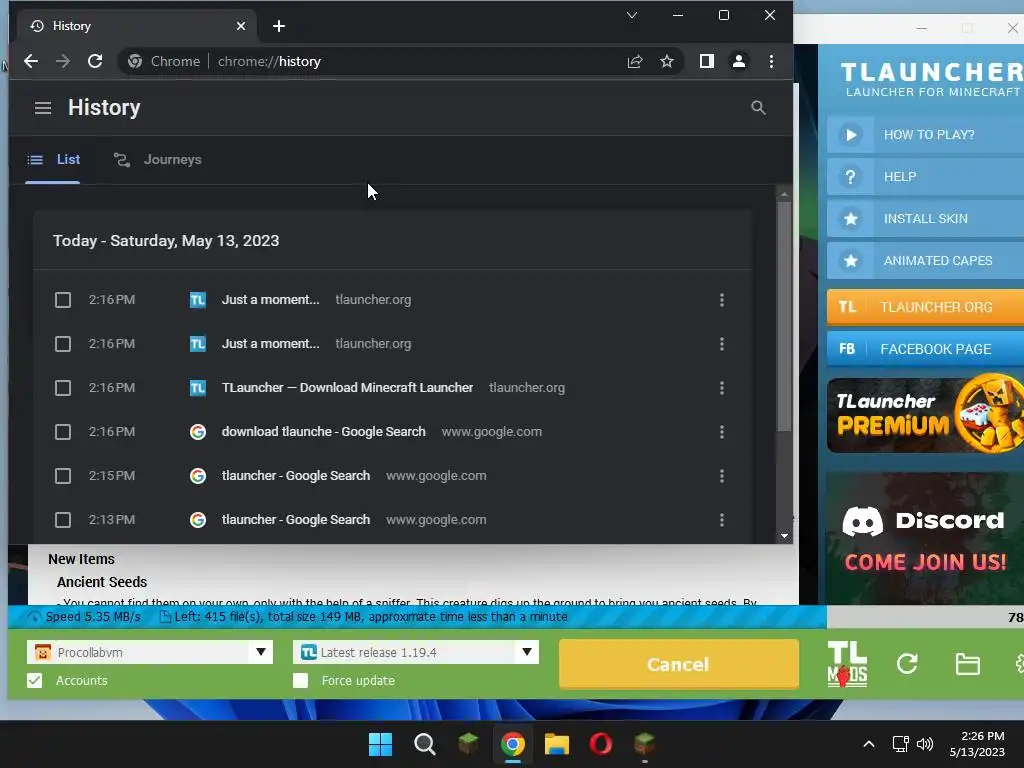Screen dimensions: 1024x768
Task: Select the History browser tab
Action: (x=137, y=26)
